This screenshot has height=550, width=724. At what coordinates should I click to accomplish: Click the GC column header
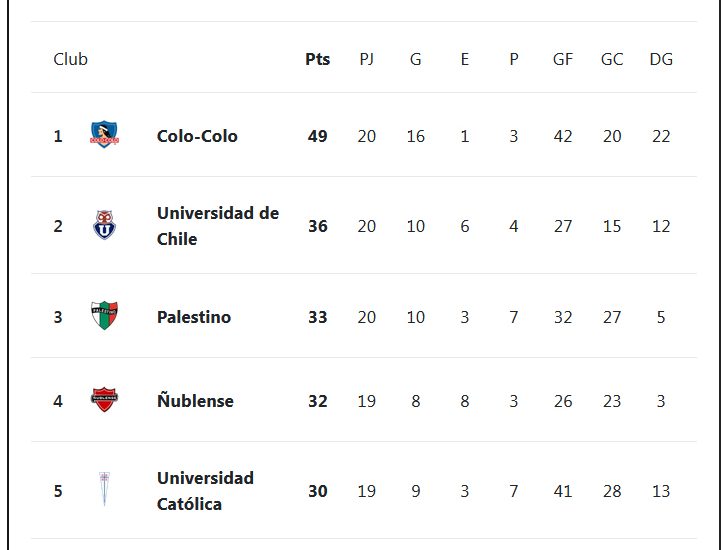click(612, 59)
